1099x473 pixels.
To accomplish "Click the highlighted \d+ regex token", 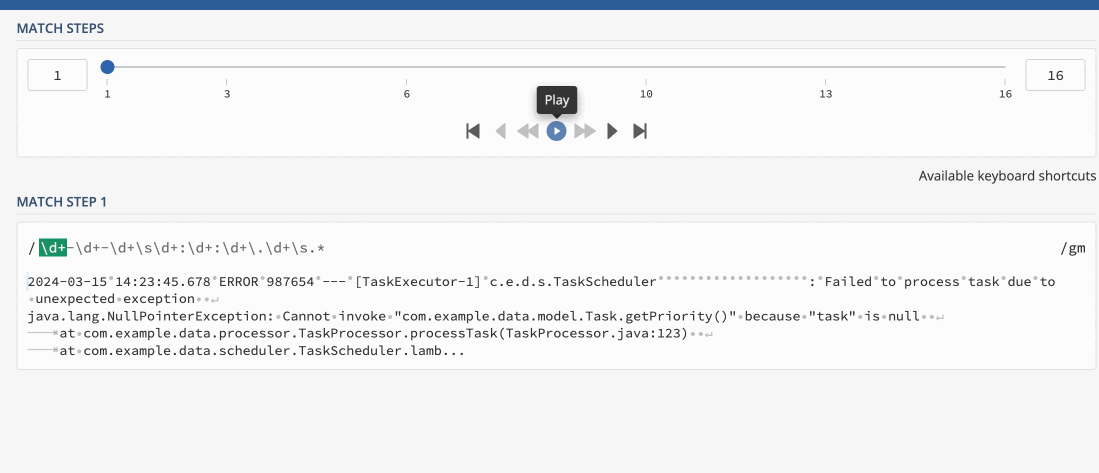I will click(53, 247).
